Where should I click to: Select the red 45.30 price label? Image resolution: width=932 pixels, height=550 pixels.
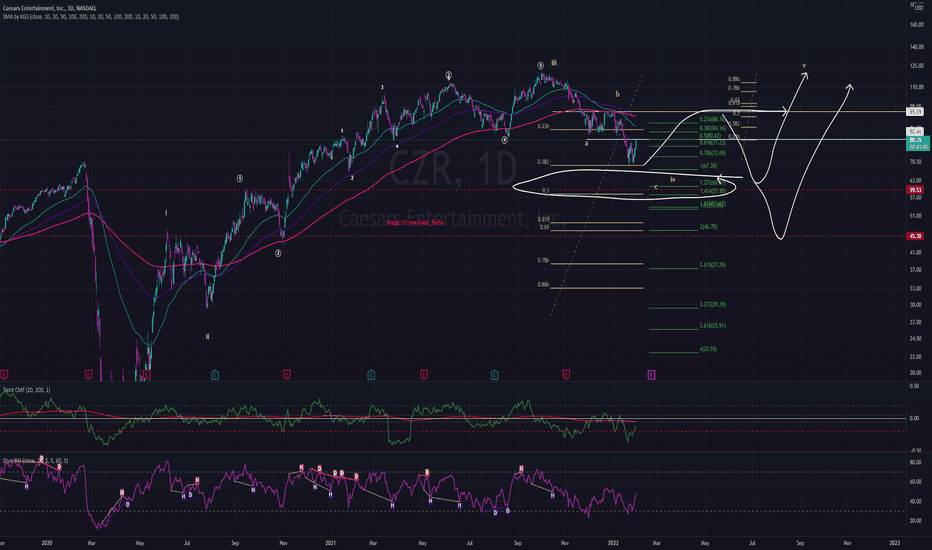[x=915, y=236]
